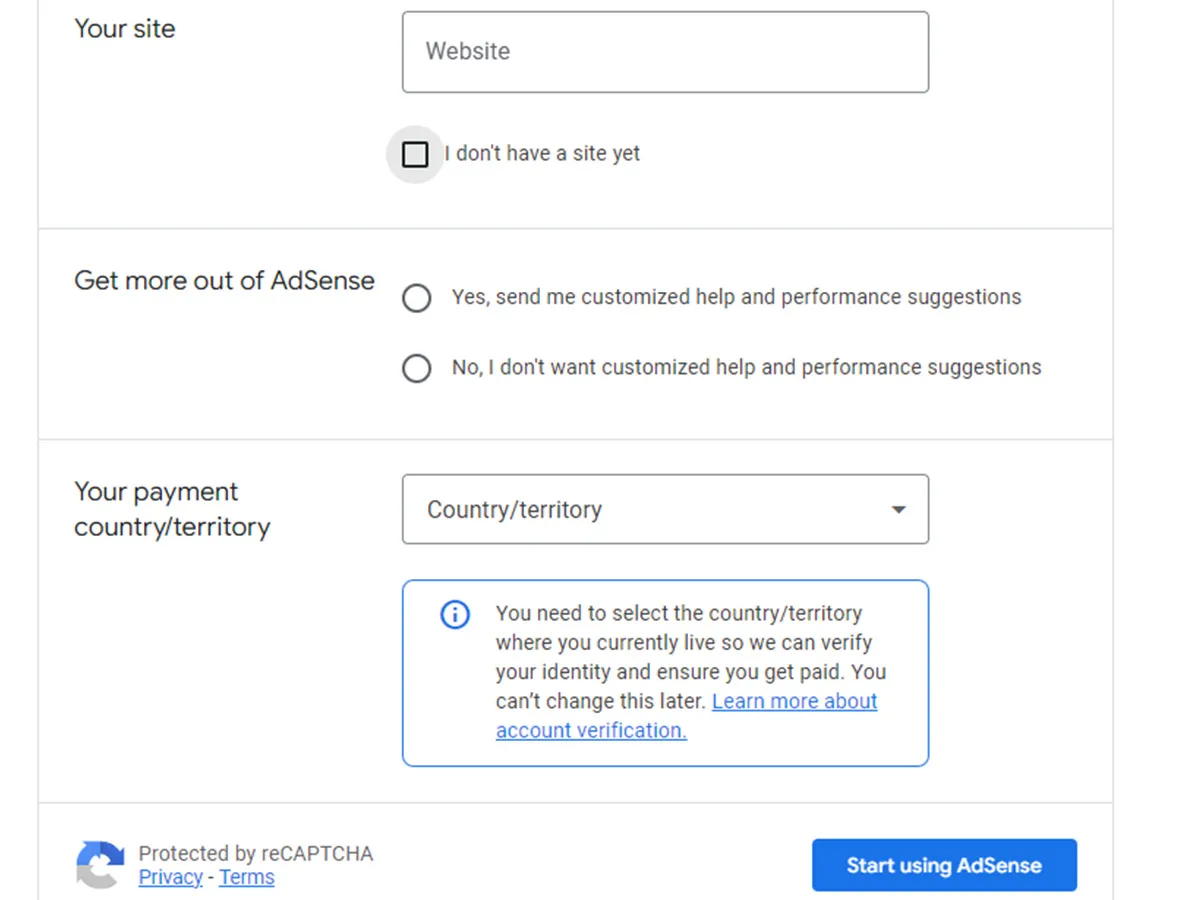Open the reCAPTCHA Terms link

click(246, 877)
